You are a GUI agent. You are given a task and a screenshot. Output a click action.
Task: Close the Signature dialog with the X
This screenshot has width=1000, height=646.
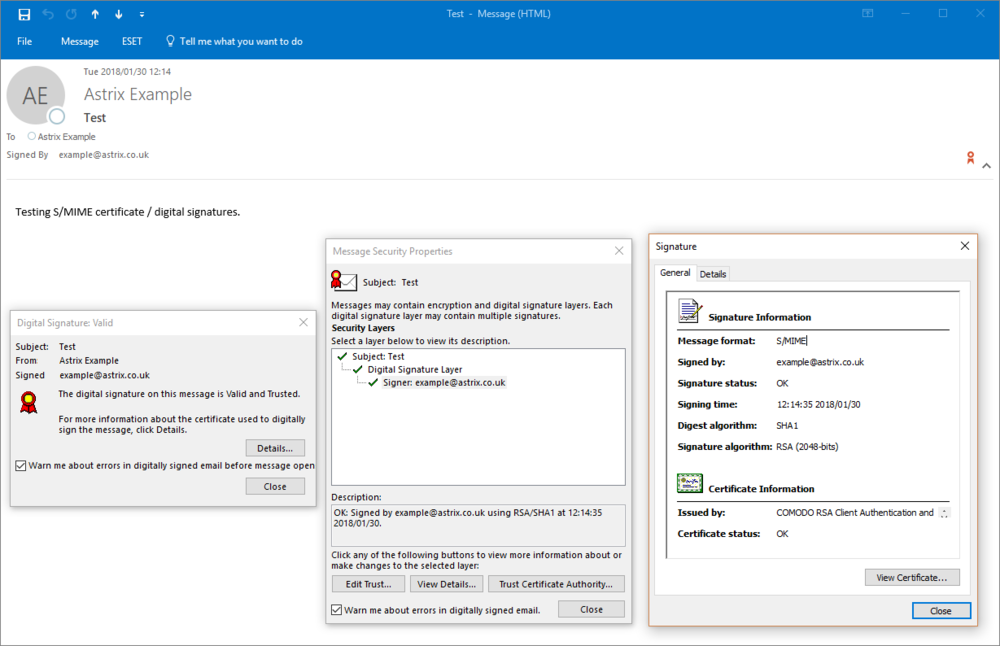965,246
